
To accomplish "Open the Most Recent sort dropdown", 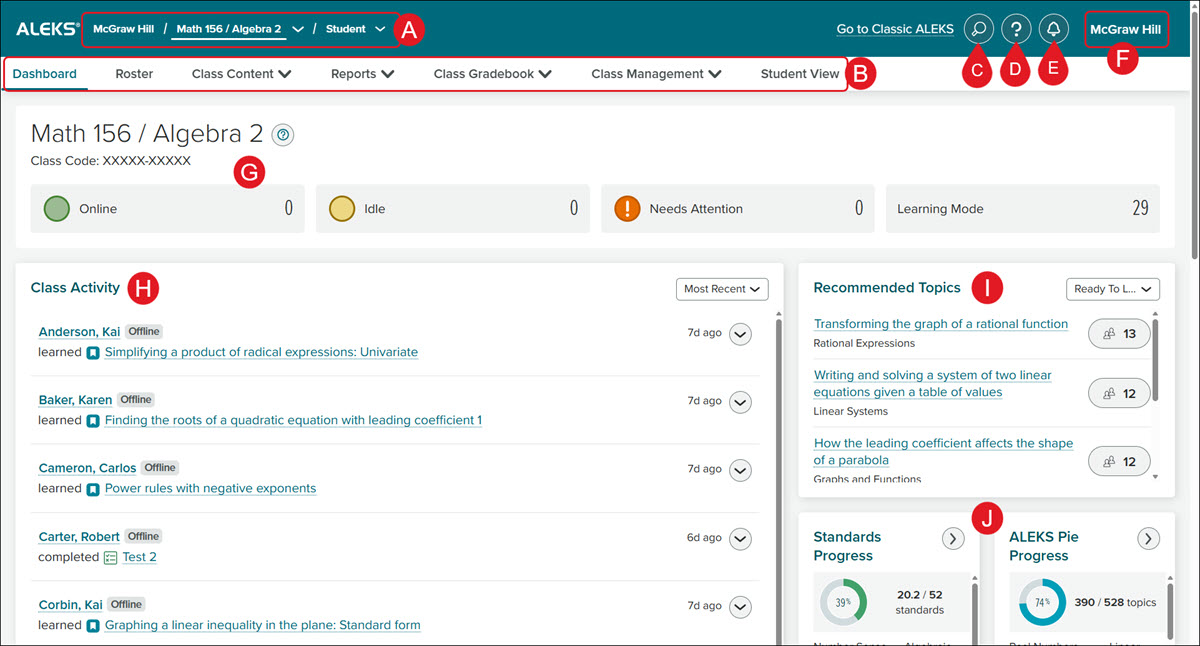I will tap(722, 289).
